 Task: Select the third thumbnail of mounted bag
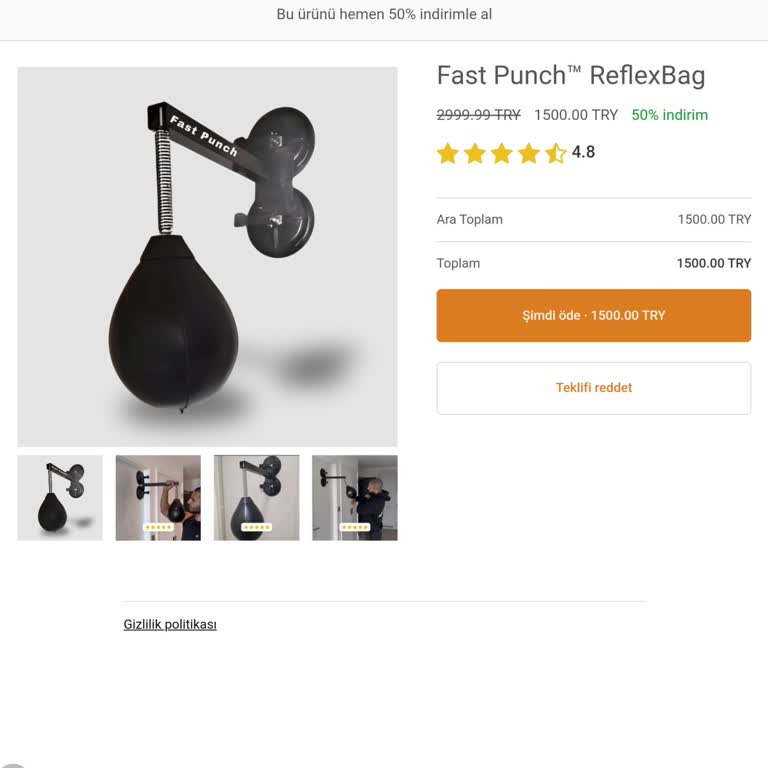tap(256, 498)
